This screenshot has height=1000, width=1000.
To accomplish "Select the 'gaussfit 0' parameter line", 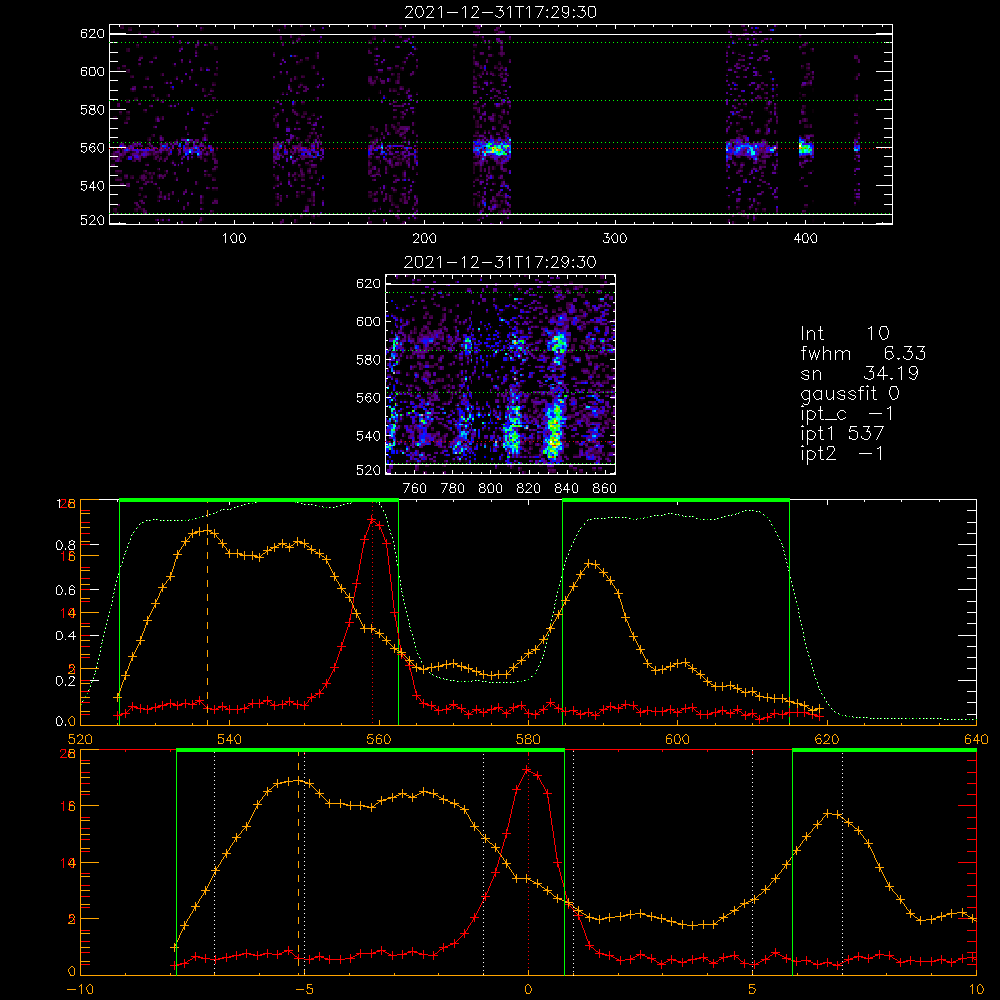I will (849, 394).
